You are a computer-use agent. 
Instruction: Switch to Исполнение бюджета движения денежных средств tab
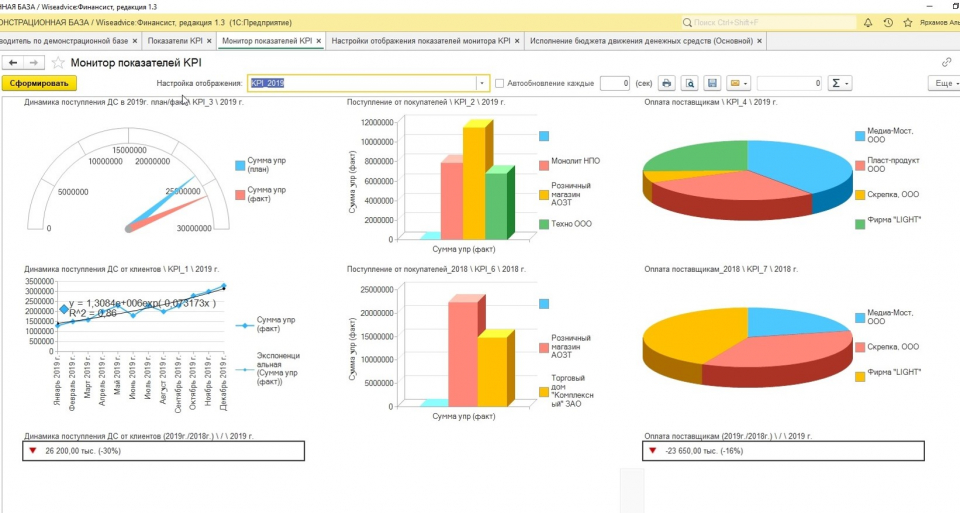point(640,41)
